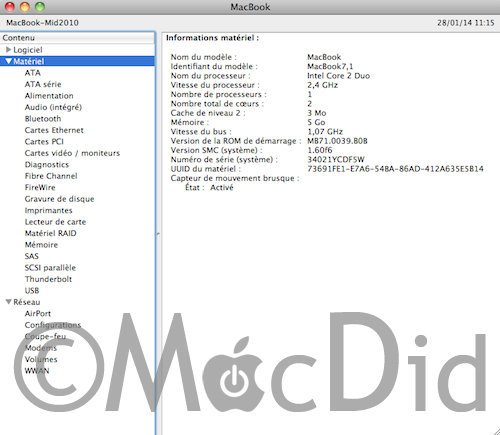
Task: Select Cartes PCI
Action: [x=44, y=142]
